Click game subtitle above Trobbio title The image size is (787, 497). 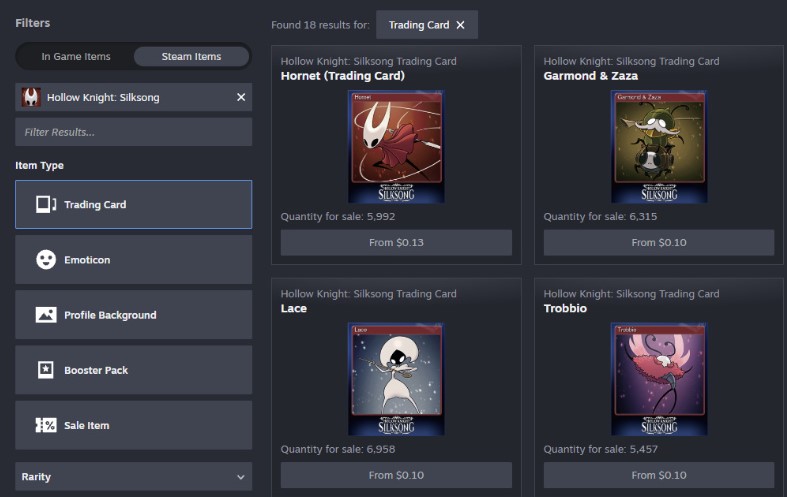click(x=631, y=294)
